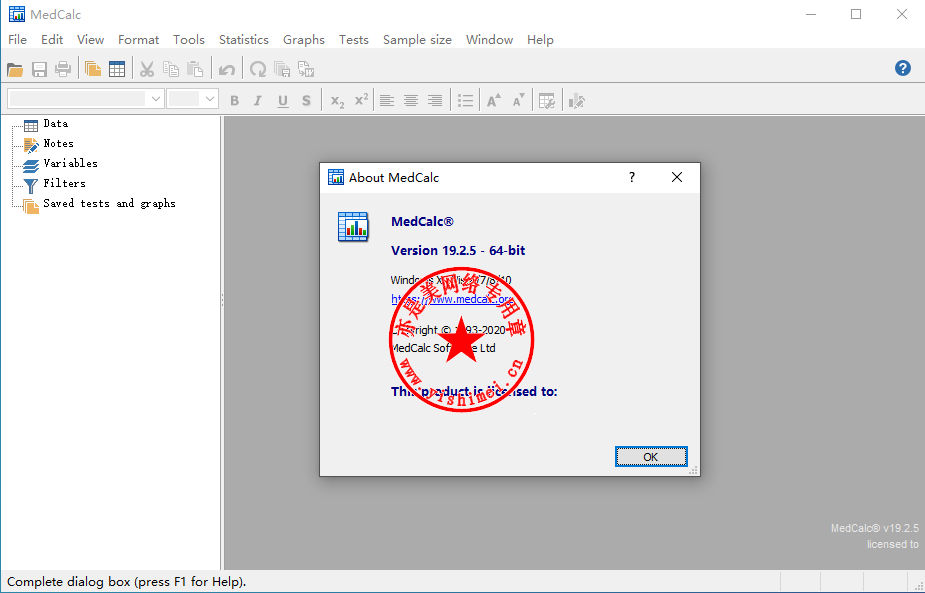
Task: Click the 'Version 19.2.5 - 64-bit' text
Action: [x=458, y=251]
